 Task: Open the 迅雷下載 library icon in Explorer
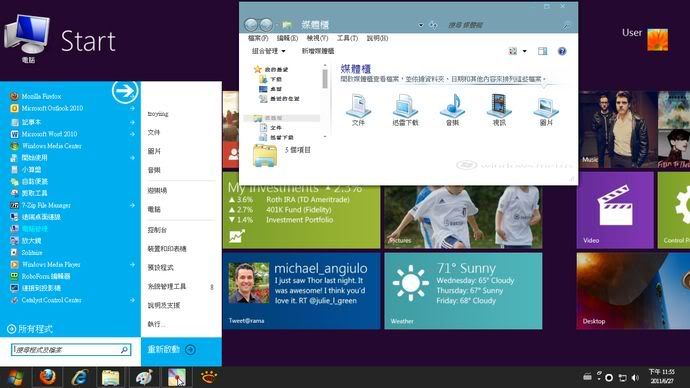pyautogui.click(x=405, y=110)
